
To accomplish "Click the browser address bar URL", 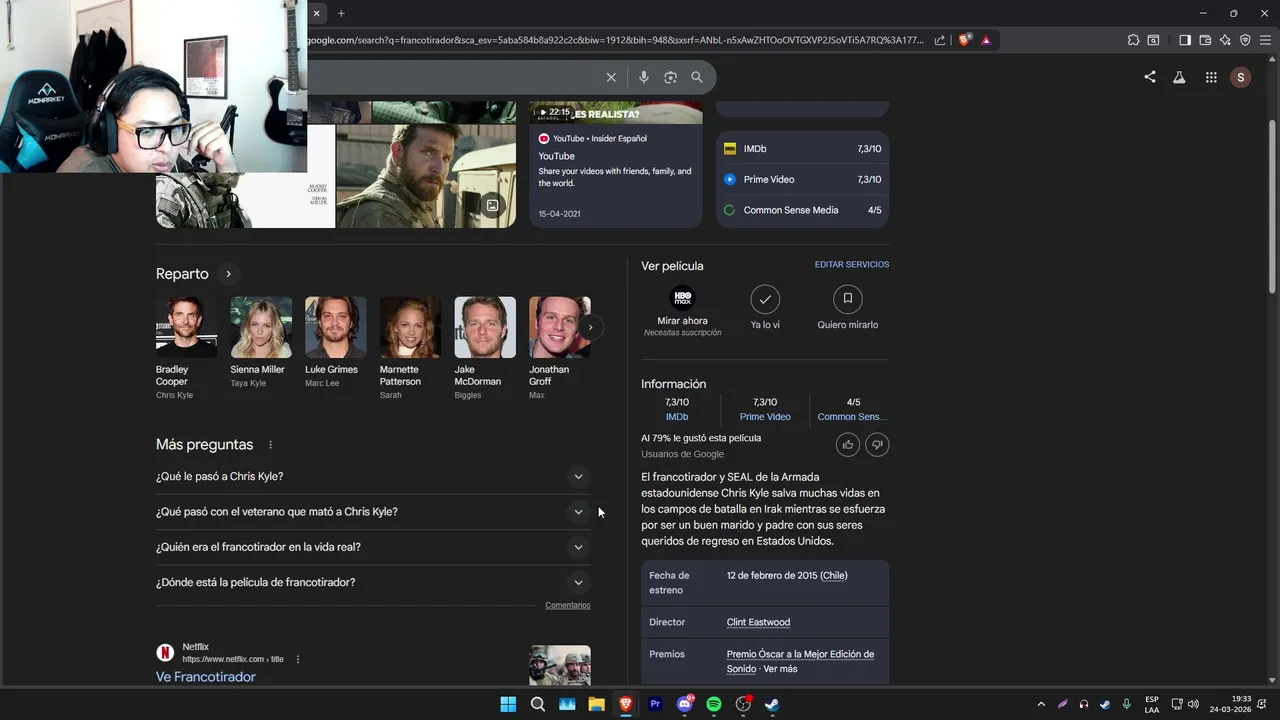I will point(615,40).
